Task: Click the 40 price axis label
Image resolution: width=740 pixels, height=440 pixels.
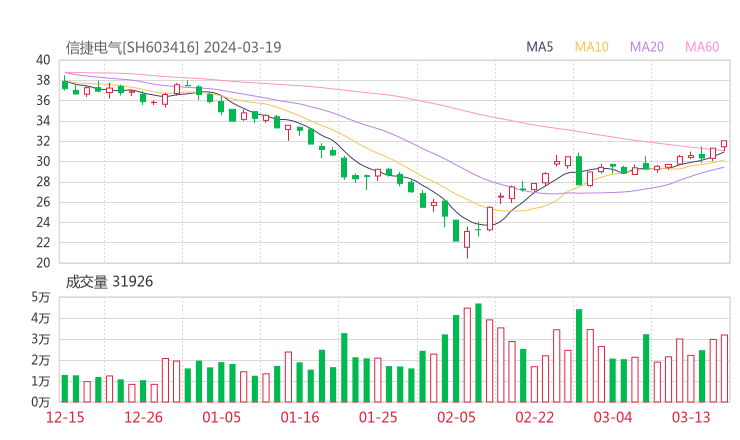Action: [x=43, y=60]
